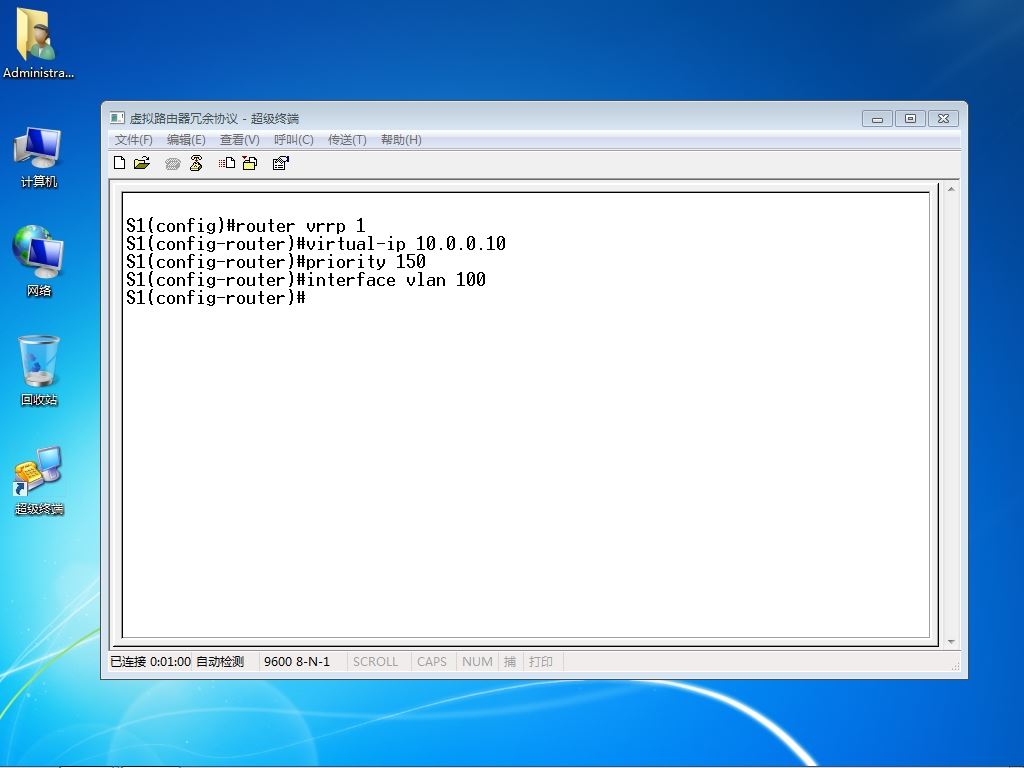Click the scrollbar up arrow

point(952,189)
